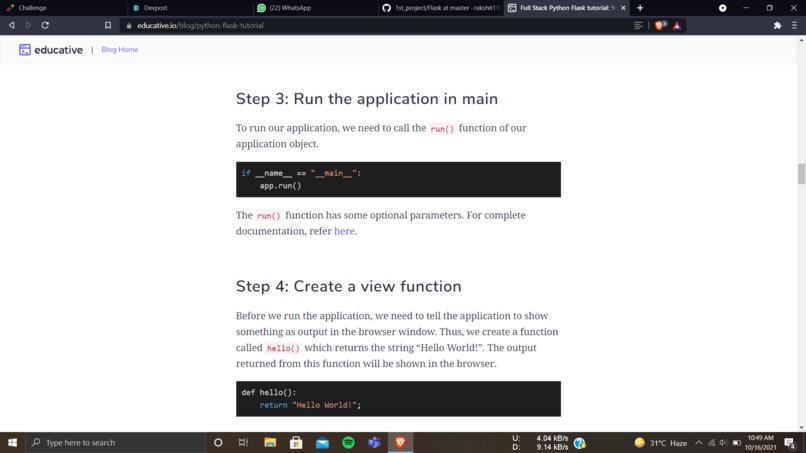Switch to the Devpost tab
806x453 pixels.
click(x=189, y=8)
